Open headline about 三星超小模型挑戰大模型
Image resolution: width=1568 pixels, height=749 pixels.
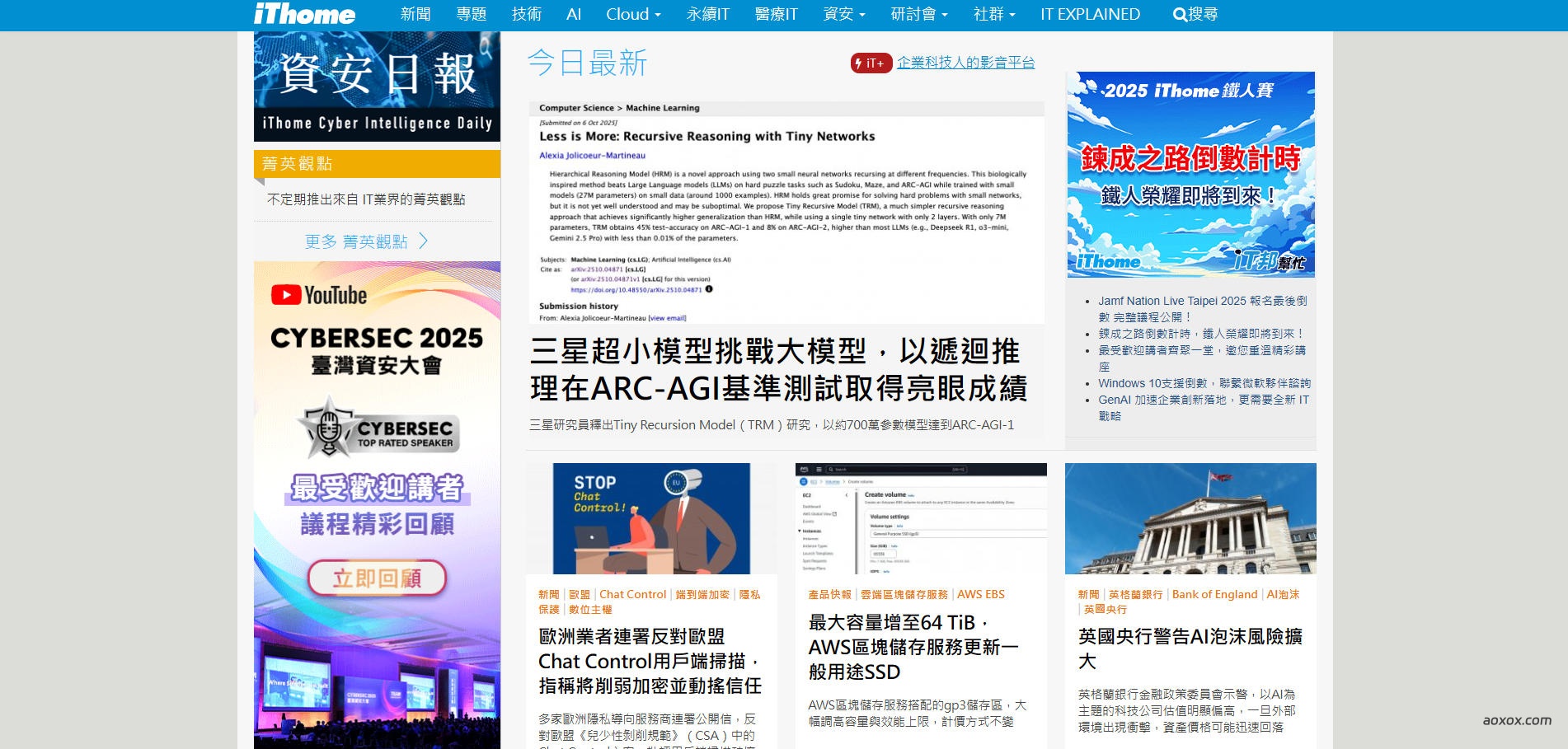[778, 370]
